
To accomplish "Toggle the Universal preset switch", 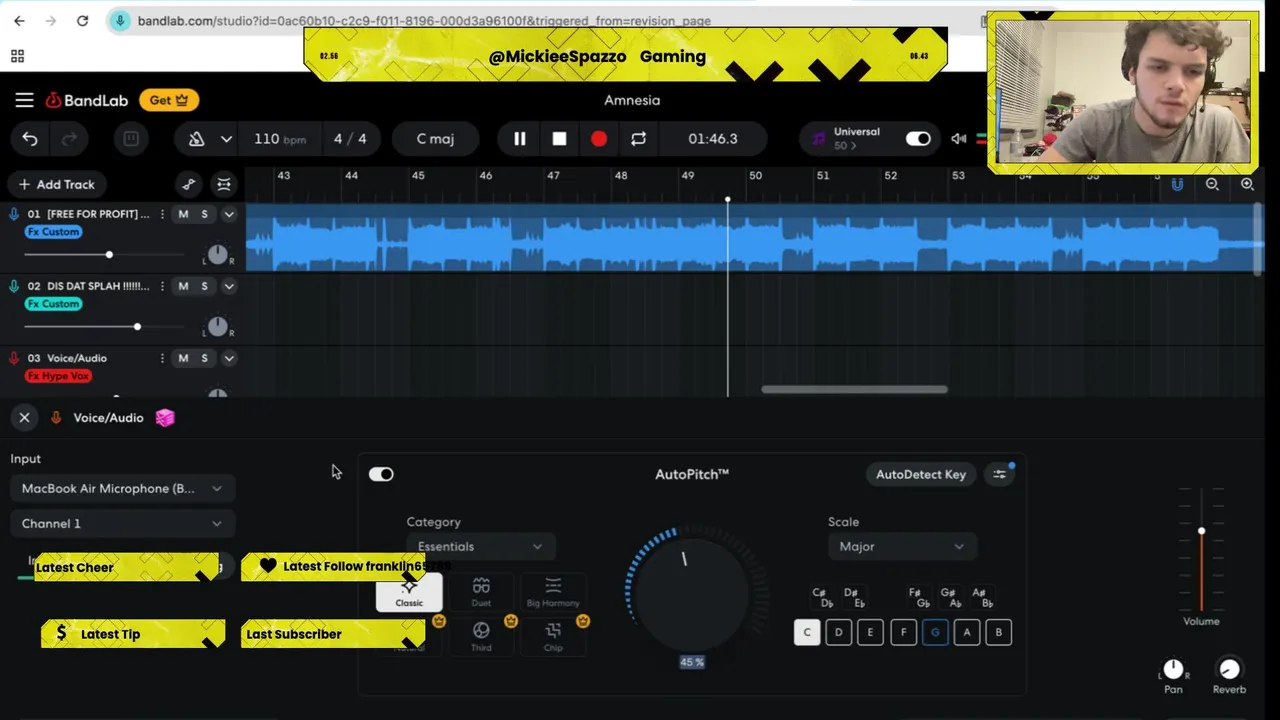I will 918,139.
